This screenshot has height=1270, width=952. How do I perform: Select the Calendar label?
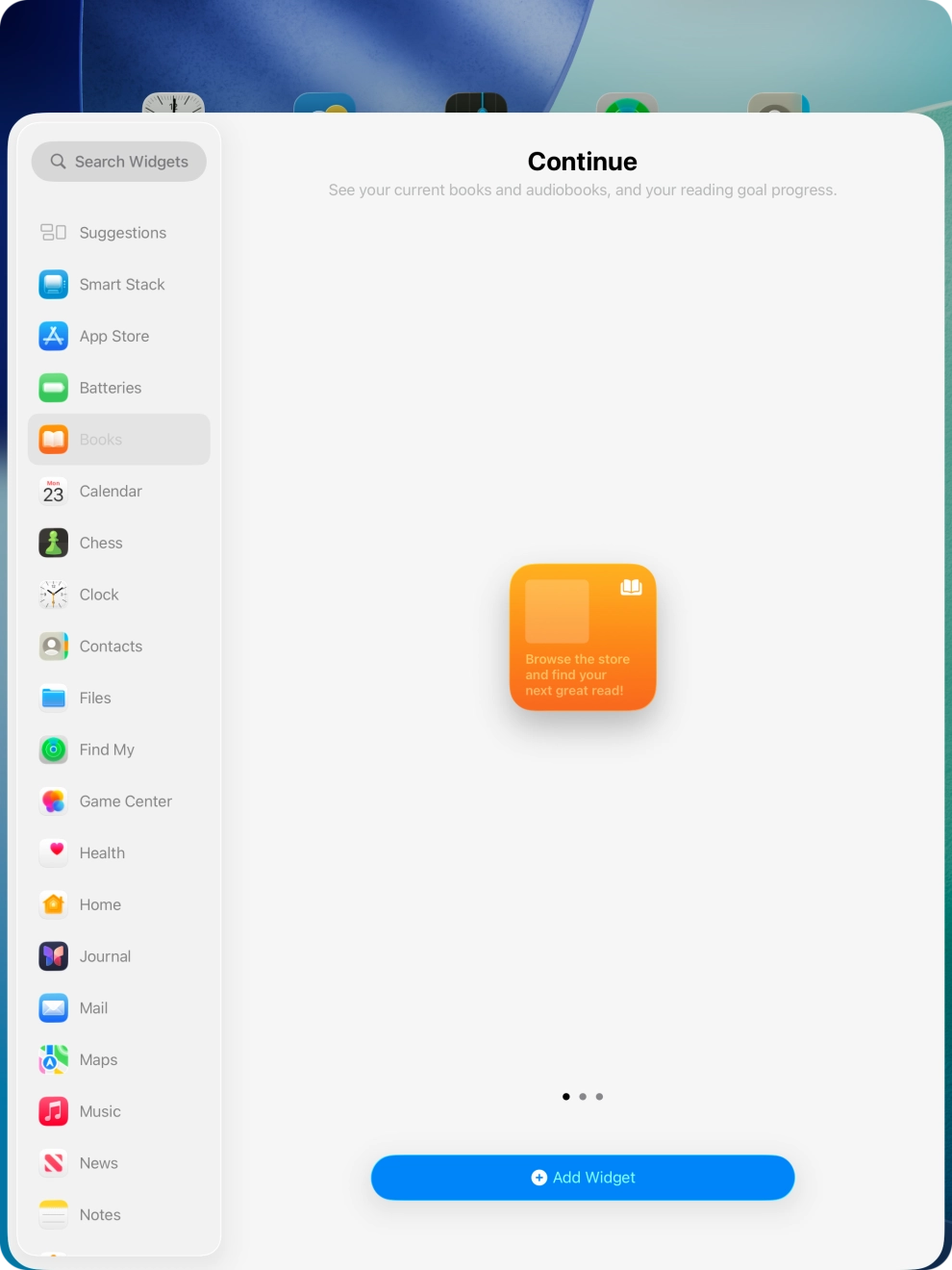click(x=111, y=492)
